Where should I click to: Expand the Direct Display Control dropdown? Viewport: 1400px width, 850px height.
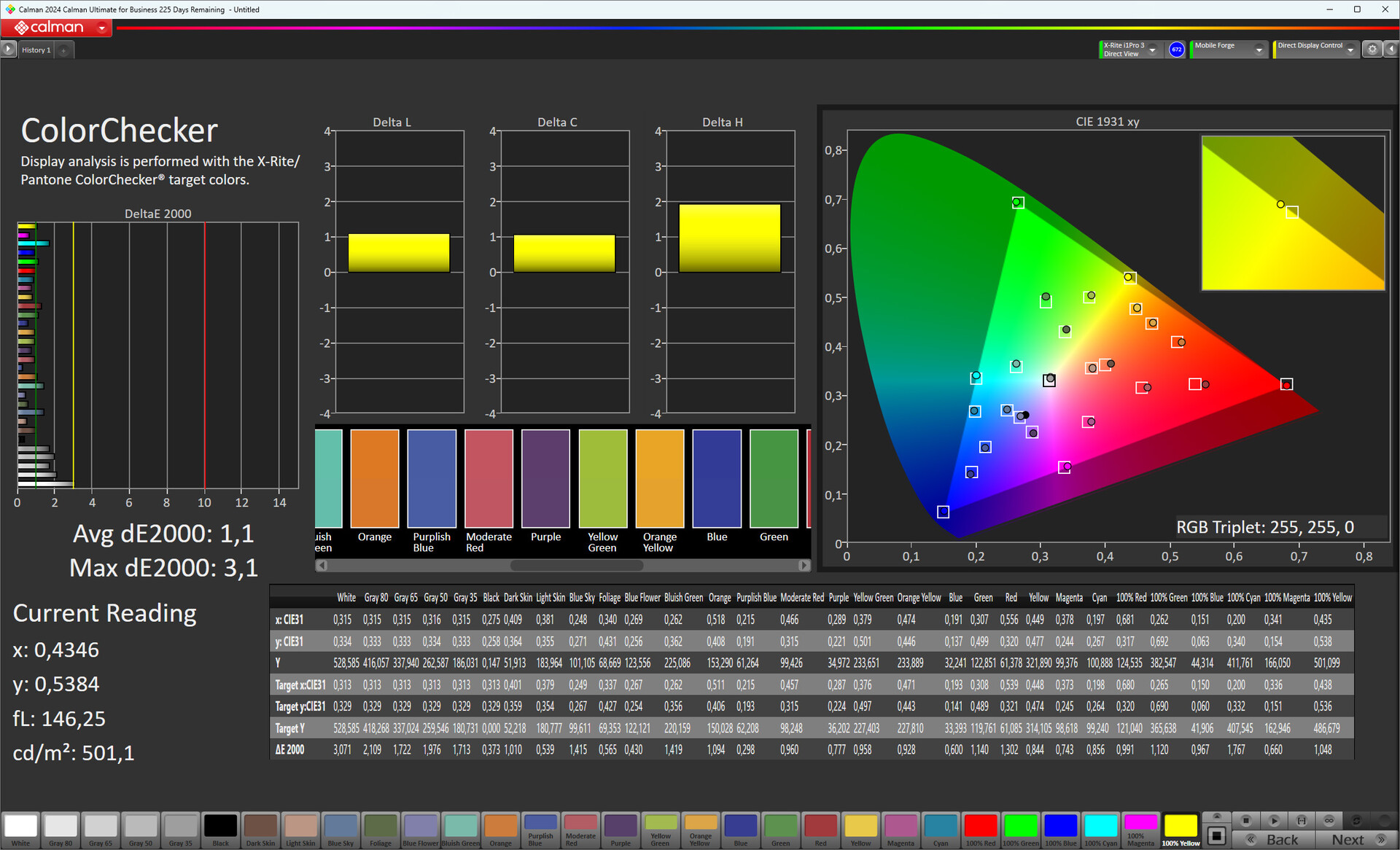[x=1350, y=50]
